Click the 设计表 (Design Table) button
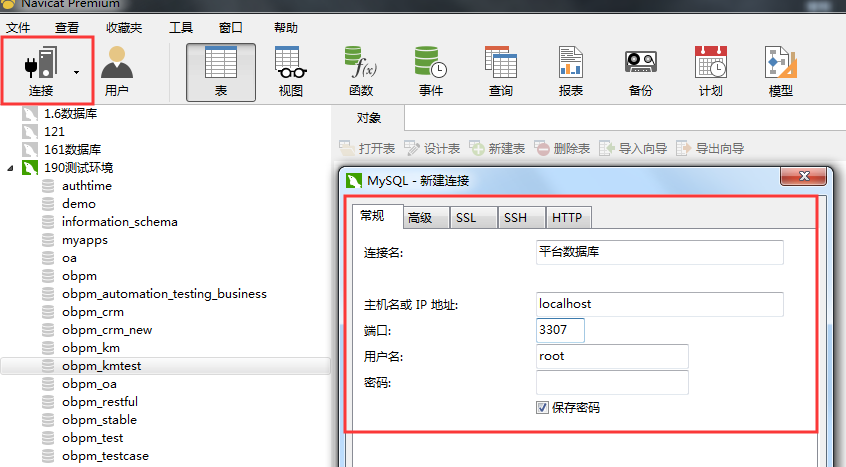Image resolution: width=846 pixels, height=467 pixels. point(432,148)
